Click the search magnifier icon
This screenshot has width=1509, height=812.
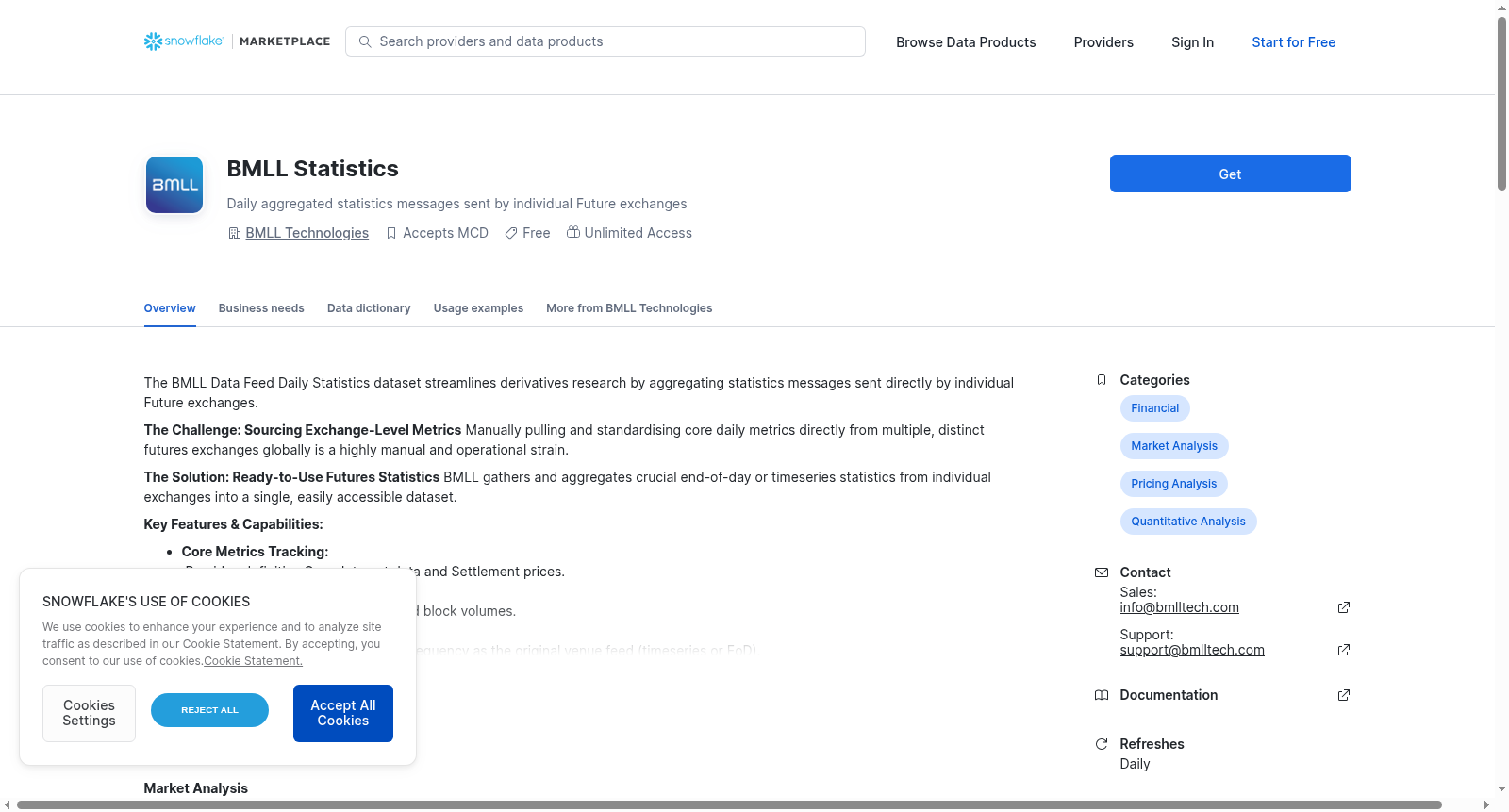tap(365, 41)
